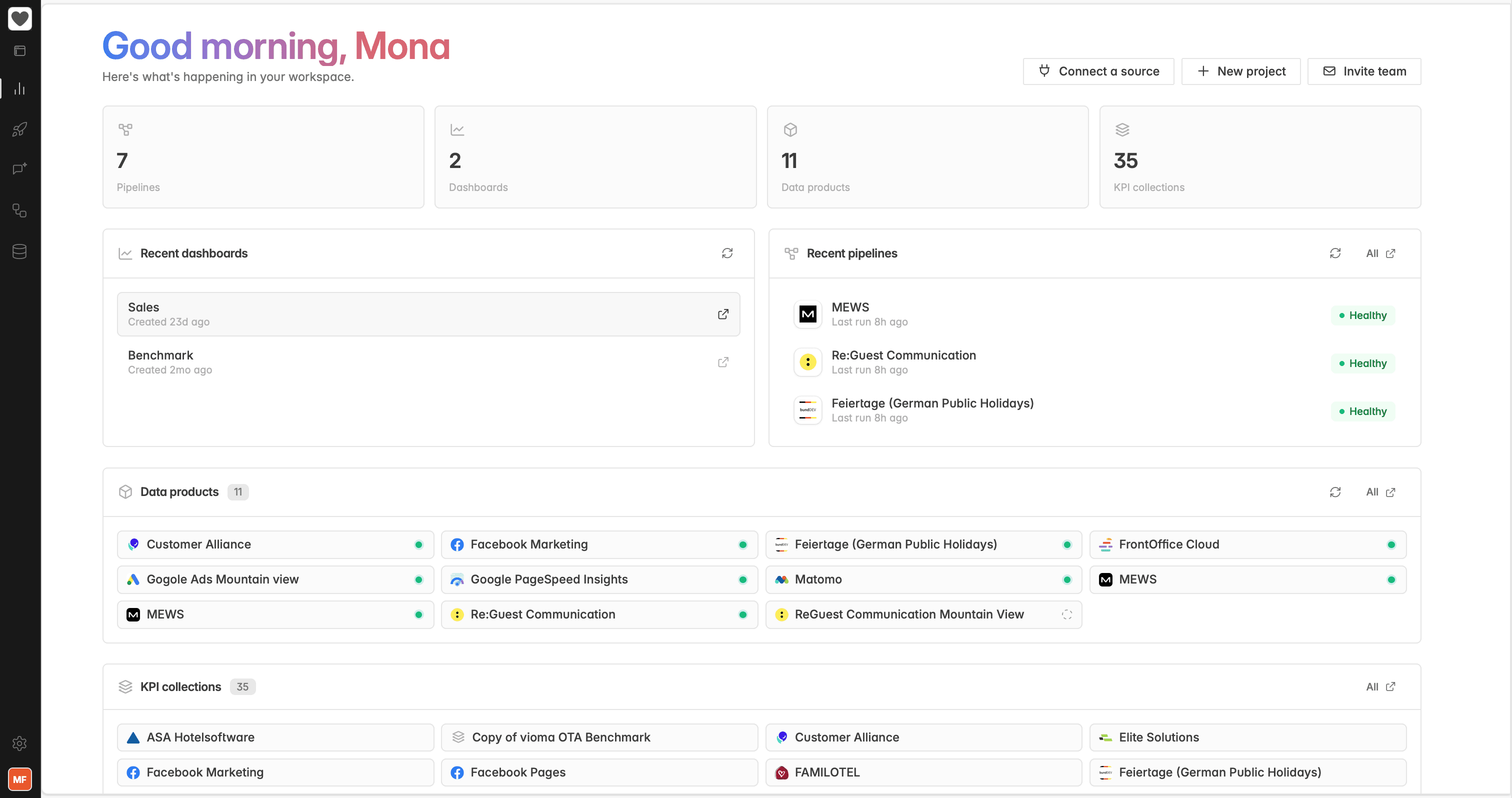Screen dimensions: 1512x798
Task: Open the 35 KPI collections stat card
Action: pos(1259,157)
